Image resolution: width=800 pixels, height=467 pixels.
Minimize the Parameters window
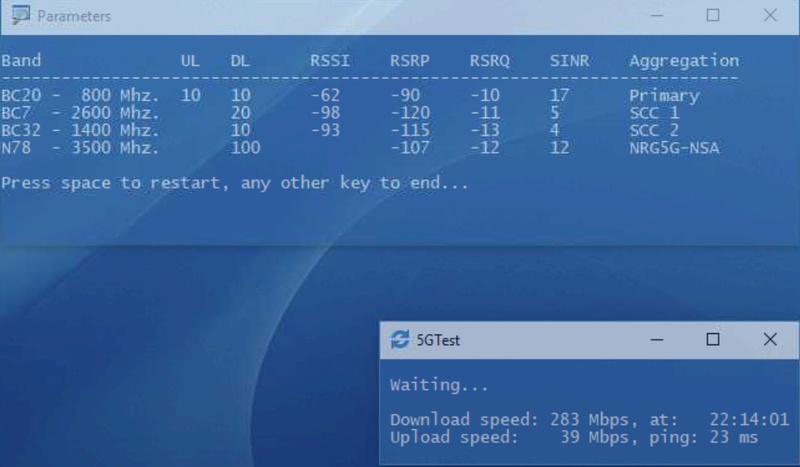[x=657, y=16]
